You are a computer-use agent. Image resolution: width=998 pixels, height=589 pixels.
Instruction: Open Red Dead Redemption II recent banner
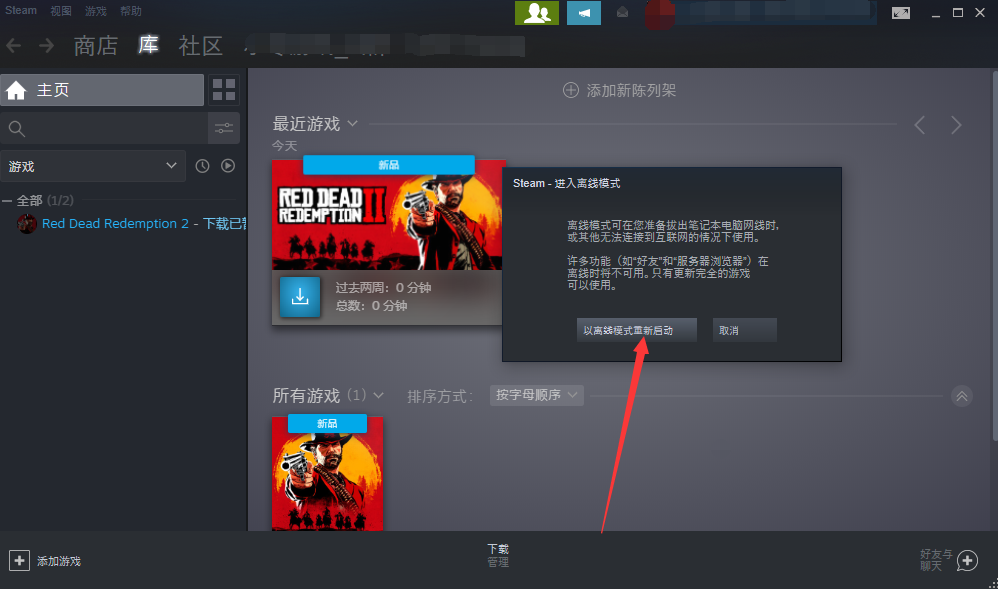click(x=387, y=215)
